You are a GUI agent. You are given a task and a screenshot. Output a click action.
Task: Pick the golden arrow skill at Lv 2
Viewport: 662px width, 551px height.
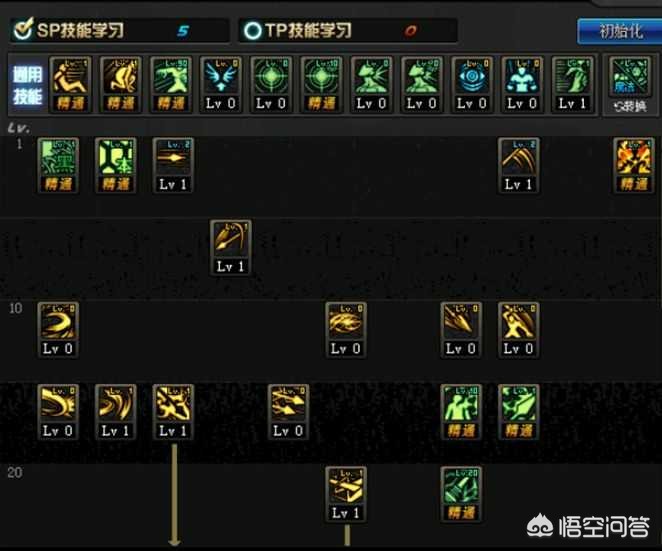point(173,165)
